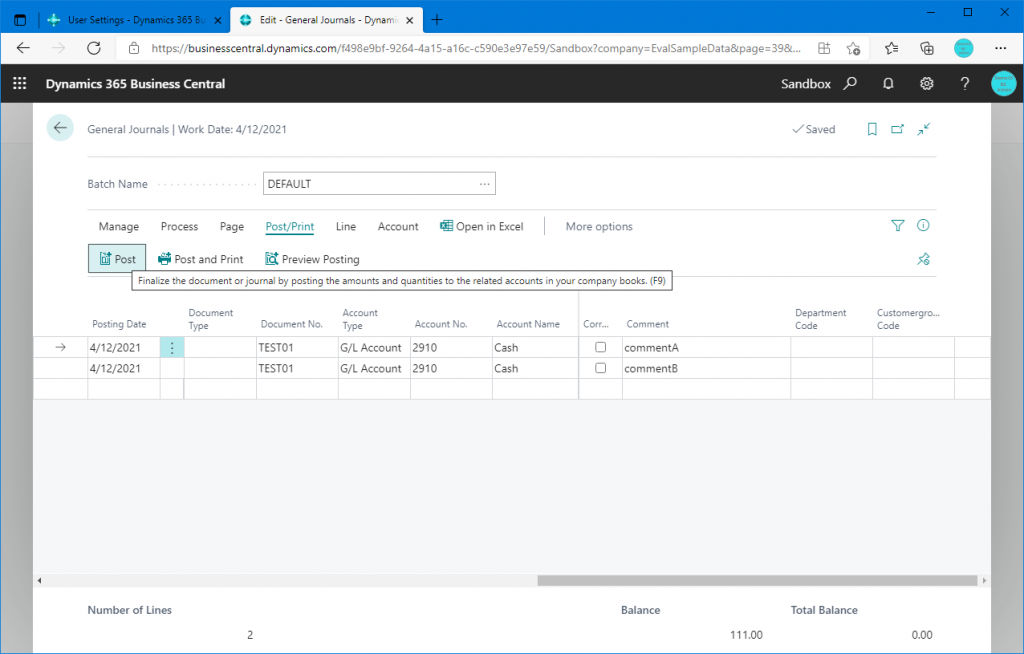Toggle Correction checkbox for commentB row
The image size is (1024, 654).
coord(600,368)
